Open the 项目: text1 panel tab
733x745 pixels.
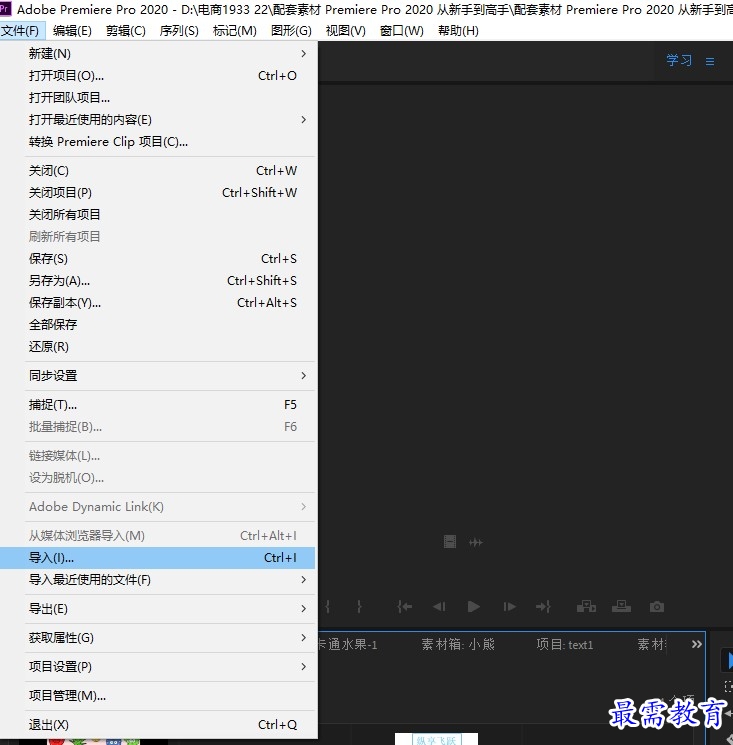coord(565,644)
